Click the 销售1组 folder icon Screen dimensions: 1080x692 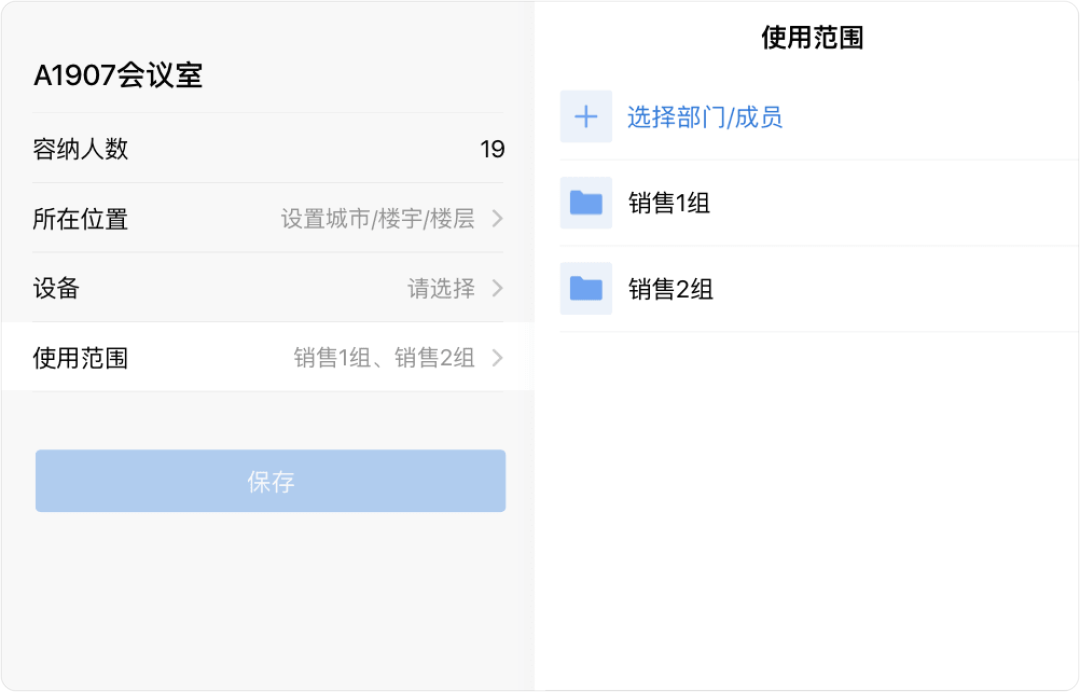pyautogui.click(x=586, y=203)
